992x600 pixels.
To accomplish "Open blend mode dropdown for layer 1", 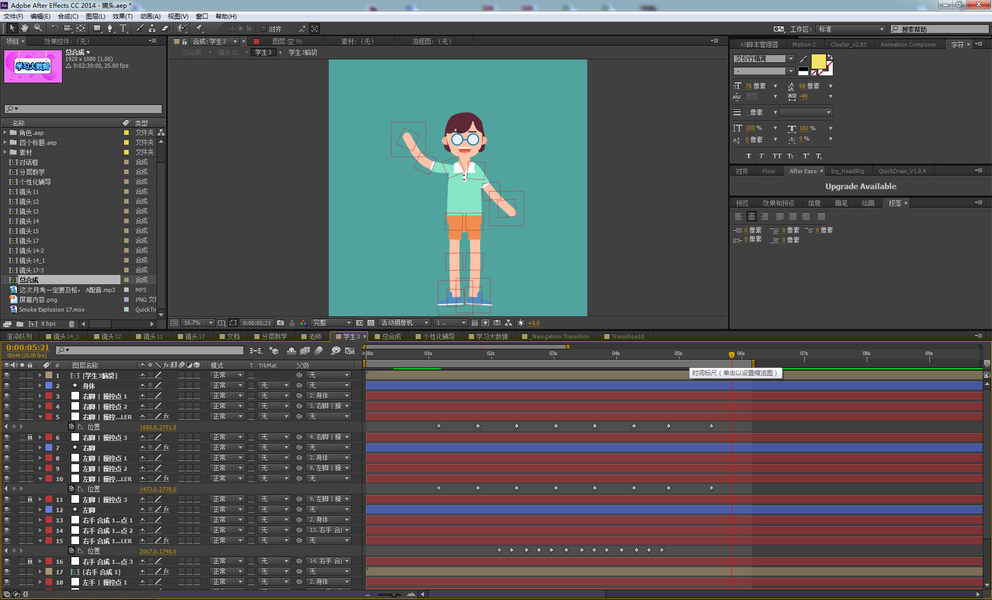I will [x=226, y=375].
